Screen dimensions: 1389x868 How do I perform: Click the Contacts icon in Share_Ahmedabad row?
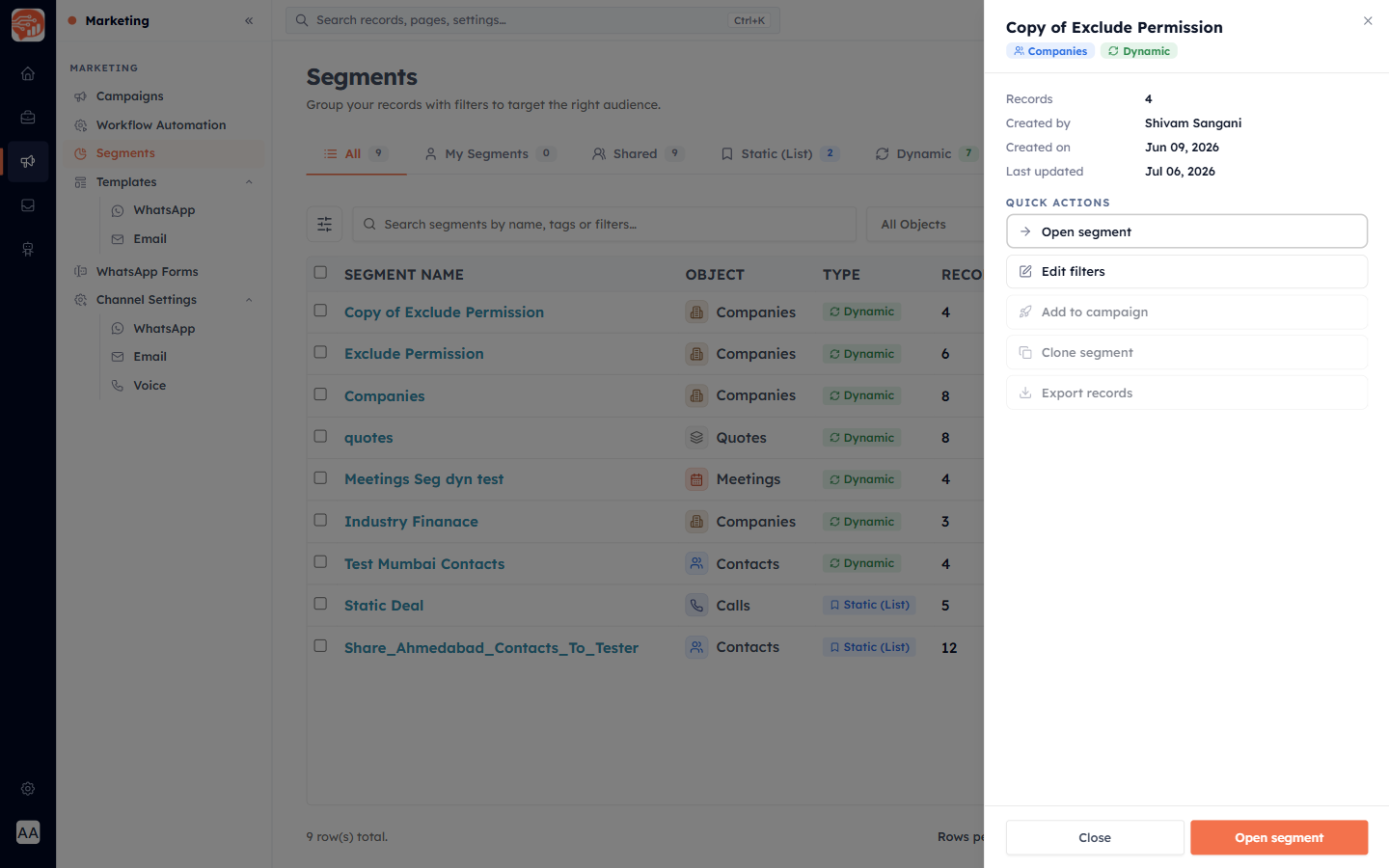pos(696,647)
